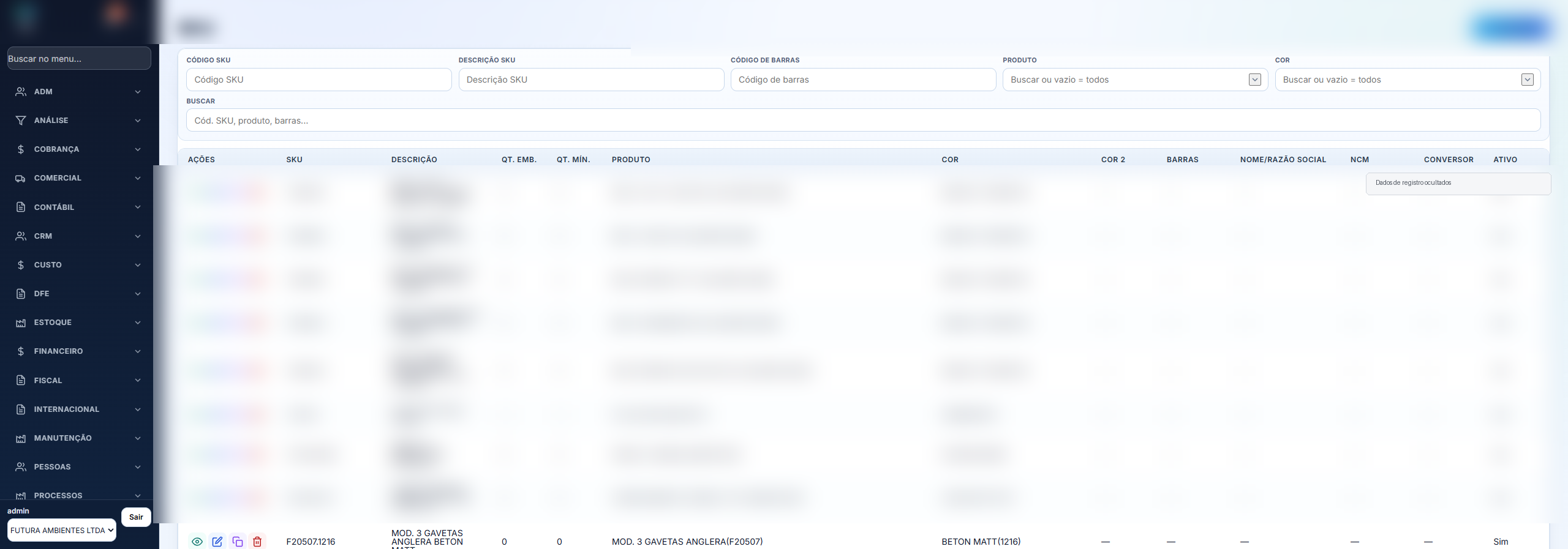
Task: Open the COR filter dropdown arrow
Action: [x=1528, y=80]
